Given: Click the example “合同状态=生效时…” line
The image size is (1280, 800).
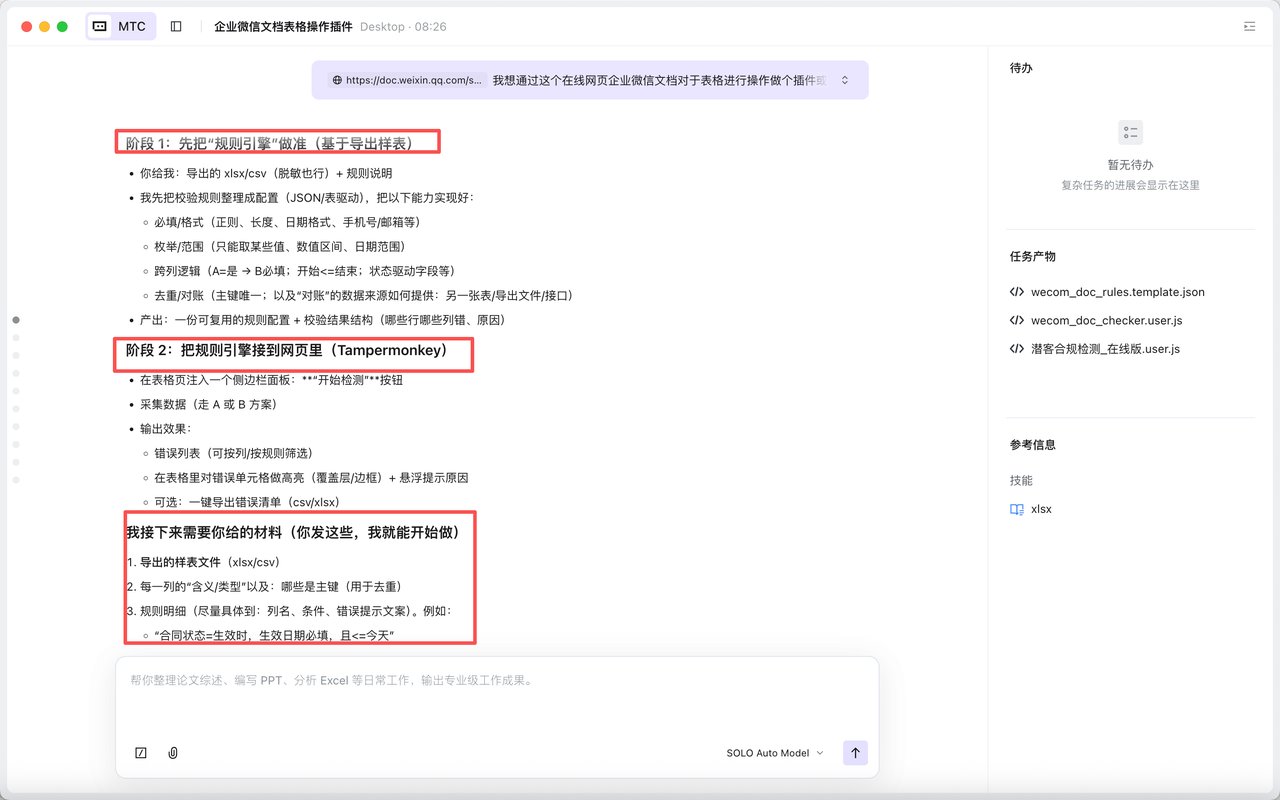Looking at the screenshot, I should pos(275,635).
